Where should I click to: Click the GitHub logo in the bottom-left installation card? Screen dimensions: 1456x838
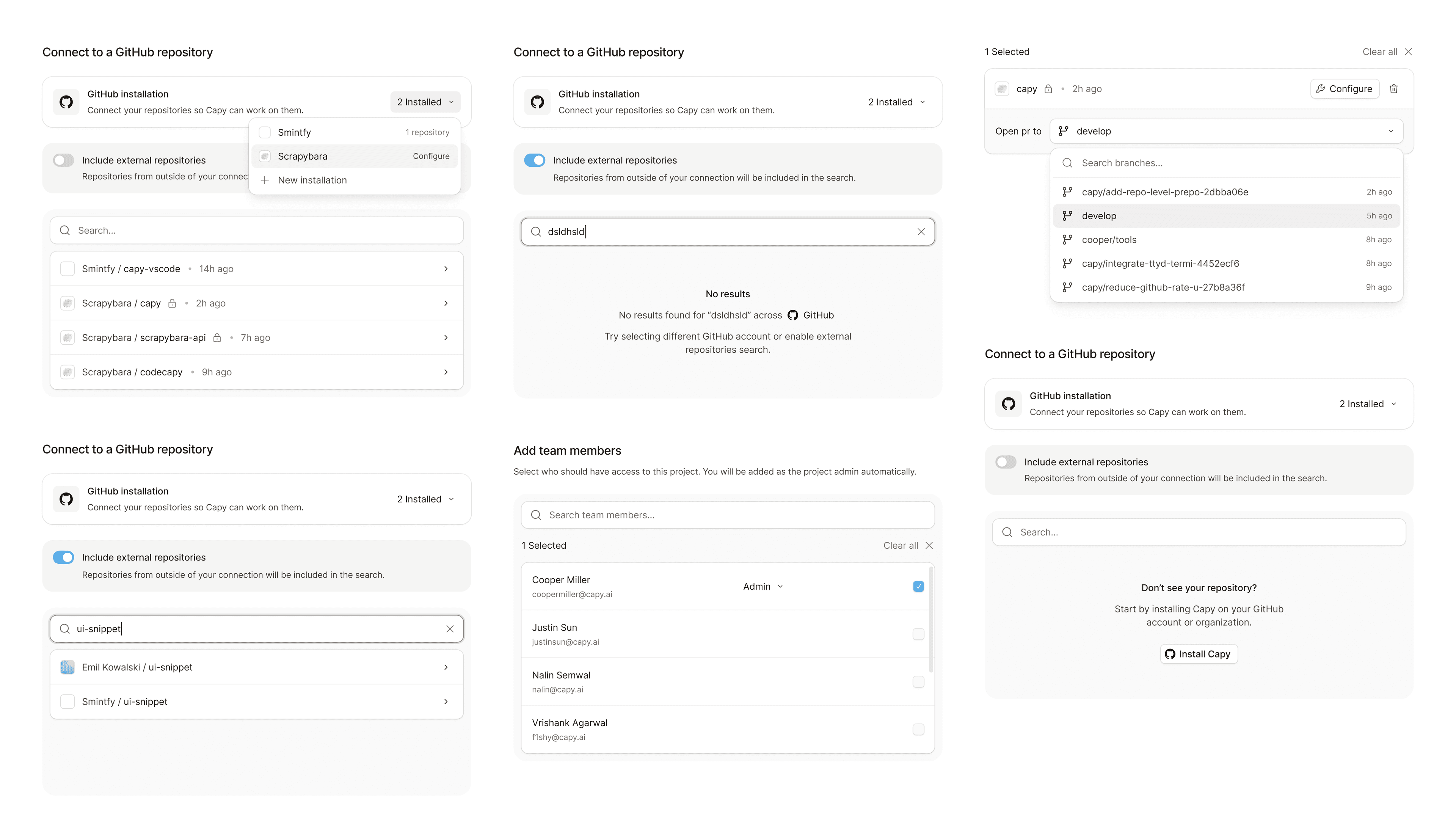pos(66,499)
